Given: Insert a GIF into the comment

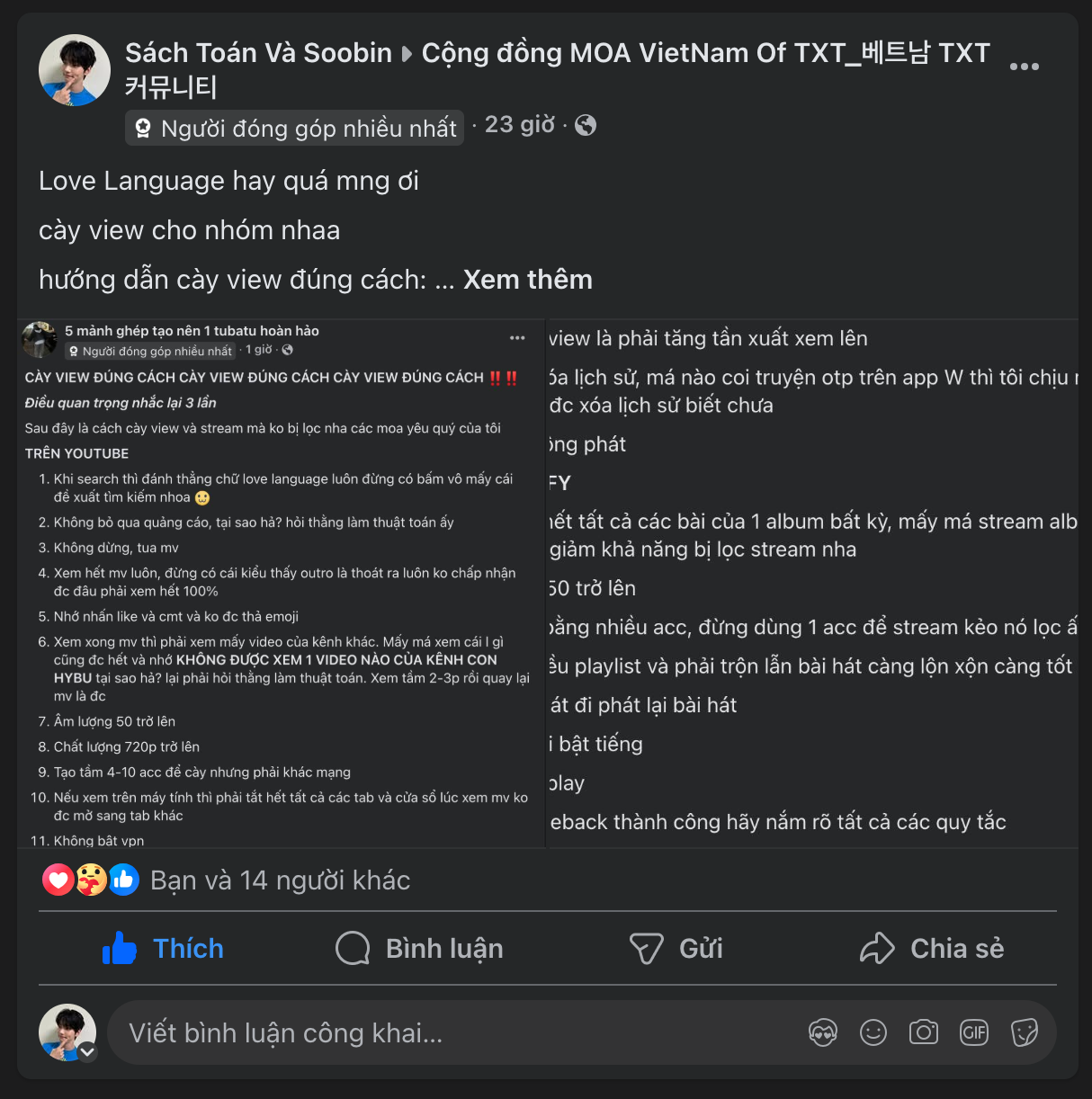Looking at the screenshot, I should coord(974,1032).
